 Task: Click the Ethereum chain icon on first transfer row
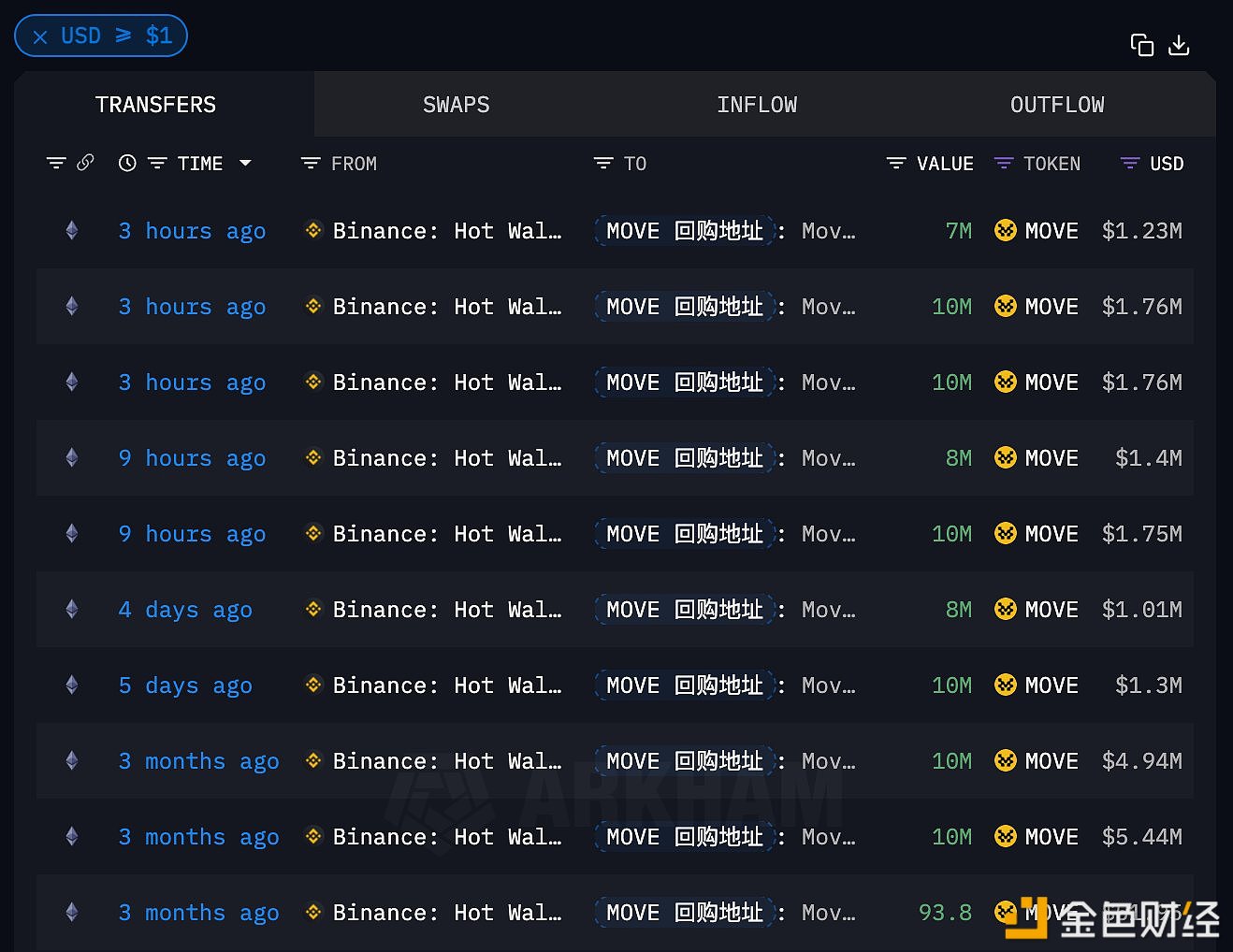(x=72, y=230)
